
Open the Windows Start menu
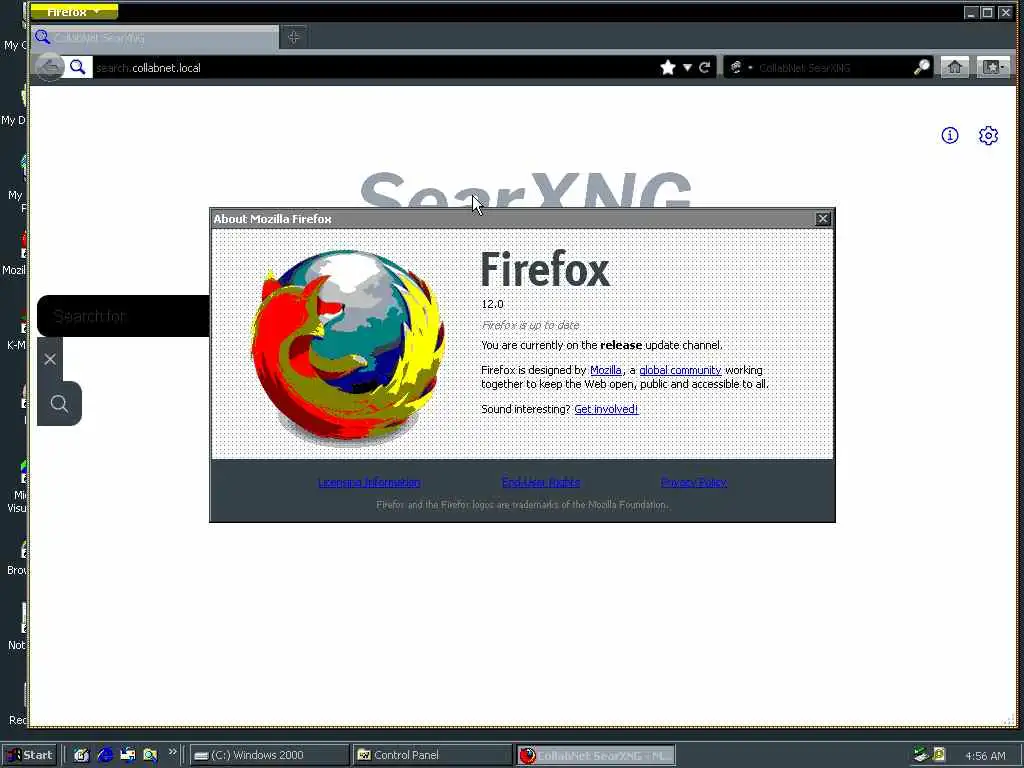[30, 755]
